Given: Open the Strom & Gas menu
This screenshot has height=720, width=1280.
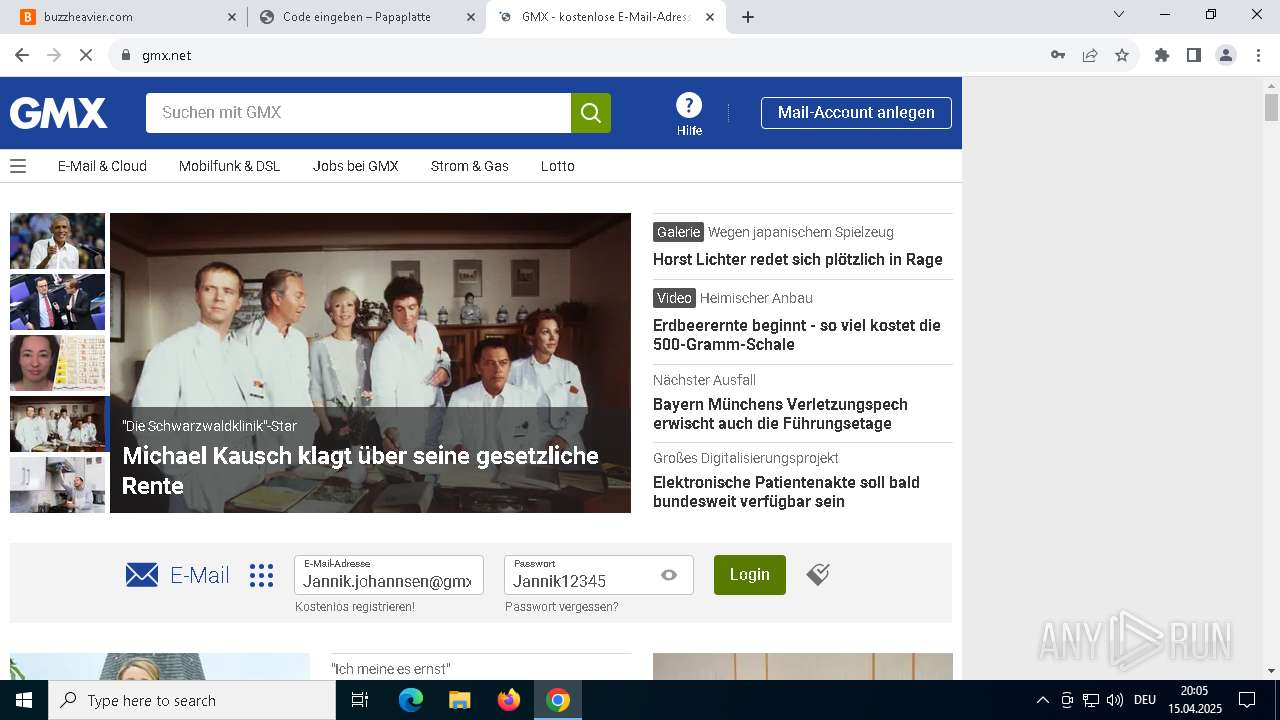Looking at the screenshot, I should [x=469, y=166].
